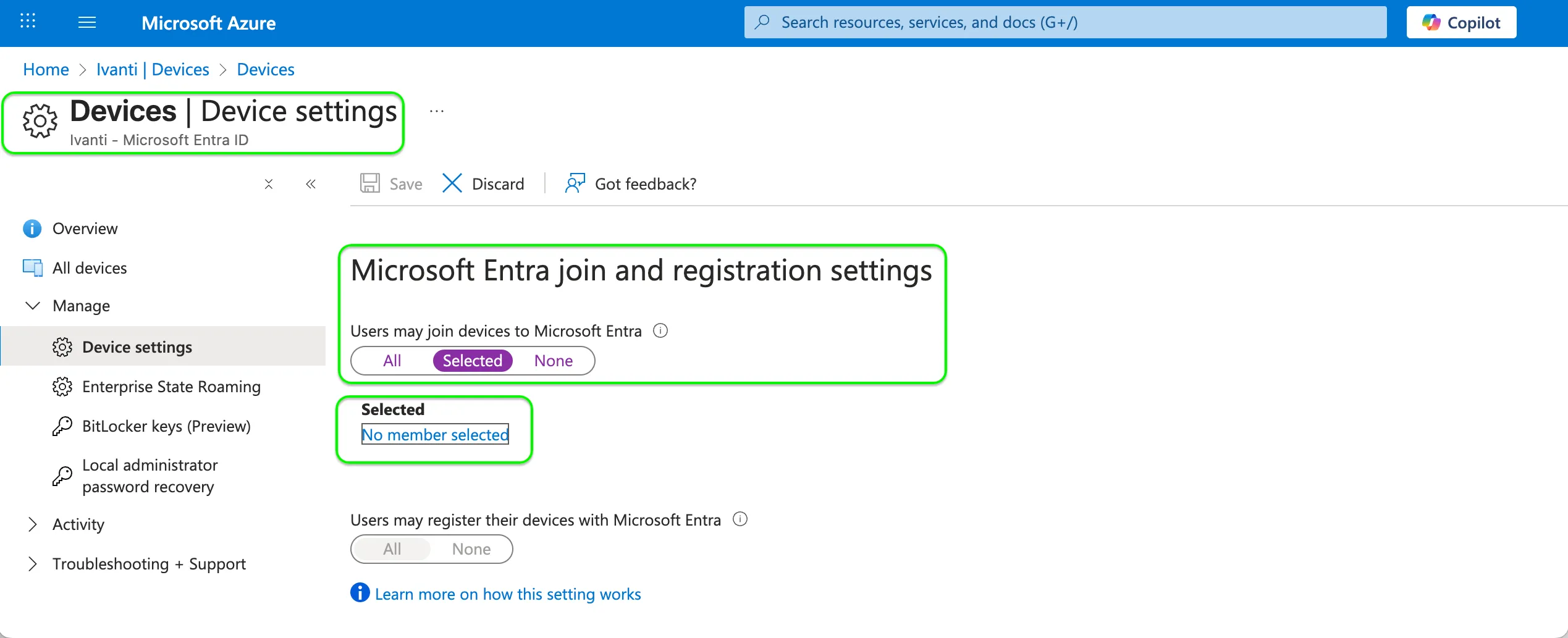Focus the Search resources, services, and docs field
Image resolution: width=1568 pixels, height=638 pixels.
[x=1065, y=23]
